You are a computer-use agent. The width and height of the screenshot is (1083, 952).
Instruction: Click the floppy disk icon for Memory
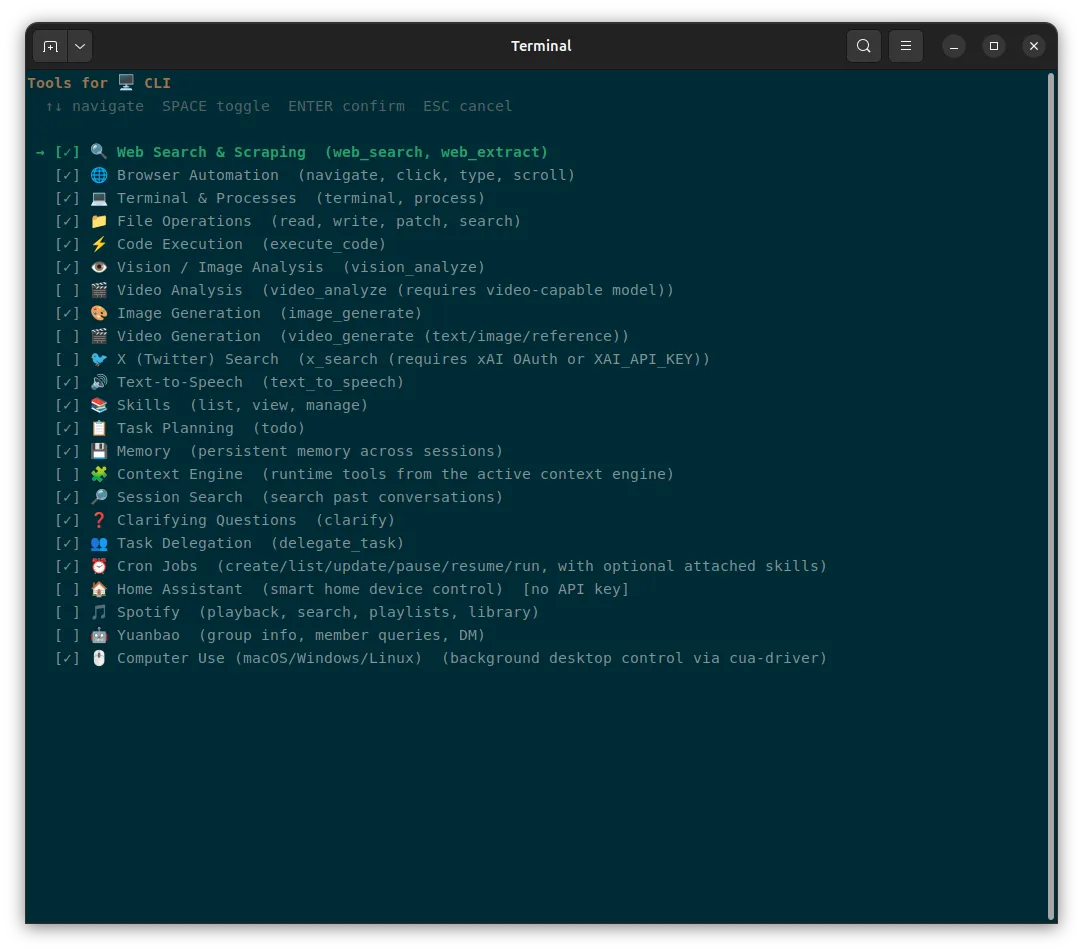point(99,451)
